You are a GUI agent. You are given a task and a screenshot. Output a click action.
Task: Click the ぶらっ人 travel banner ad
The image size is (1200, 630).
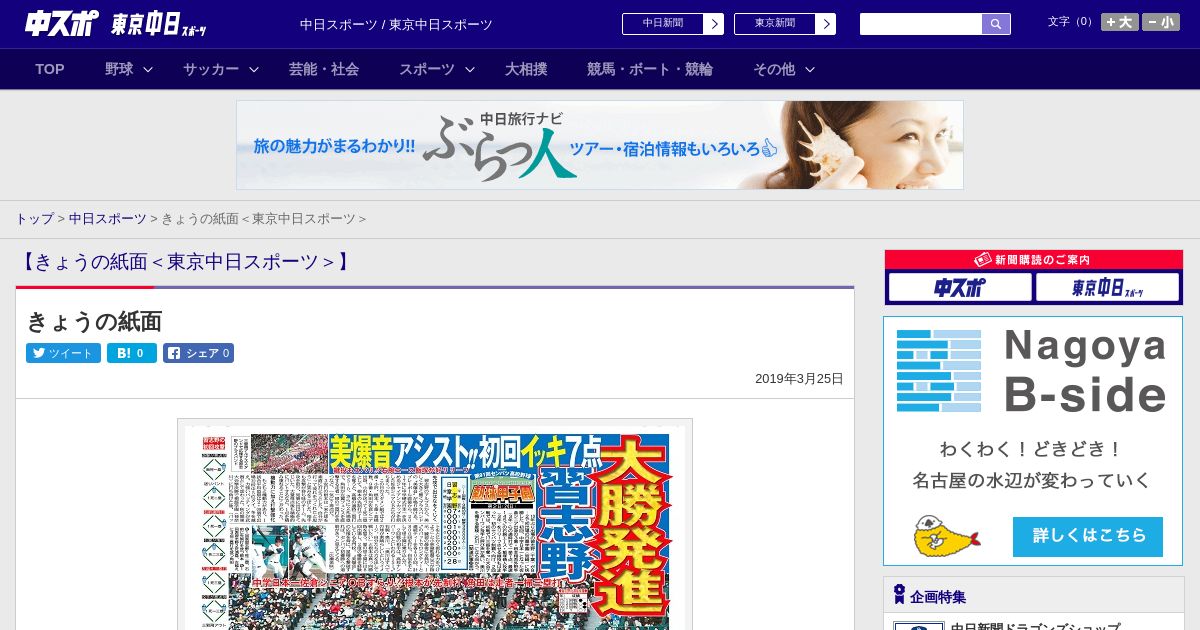pyautogui.click(x=600, y=145)
